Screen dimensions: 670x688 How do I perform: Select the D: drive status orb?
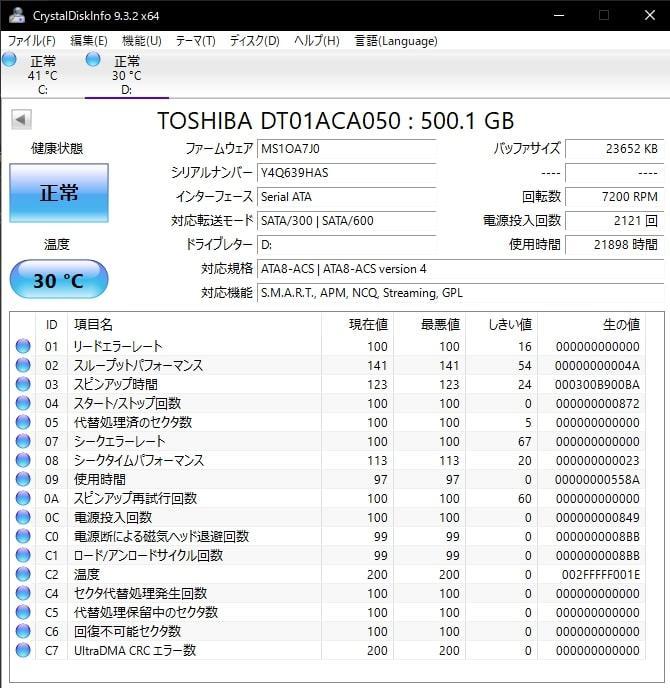93,59
